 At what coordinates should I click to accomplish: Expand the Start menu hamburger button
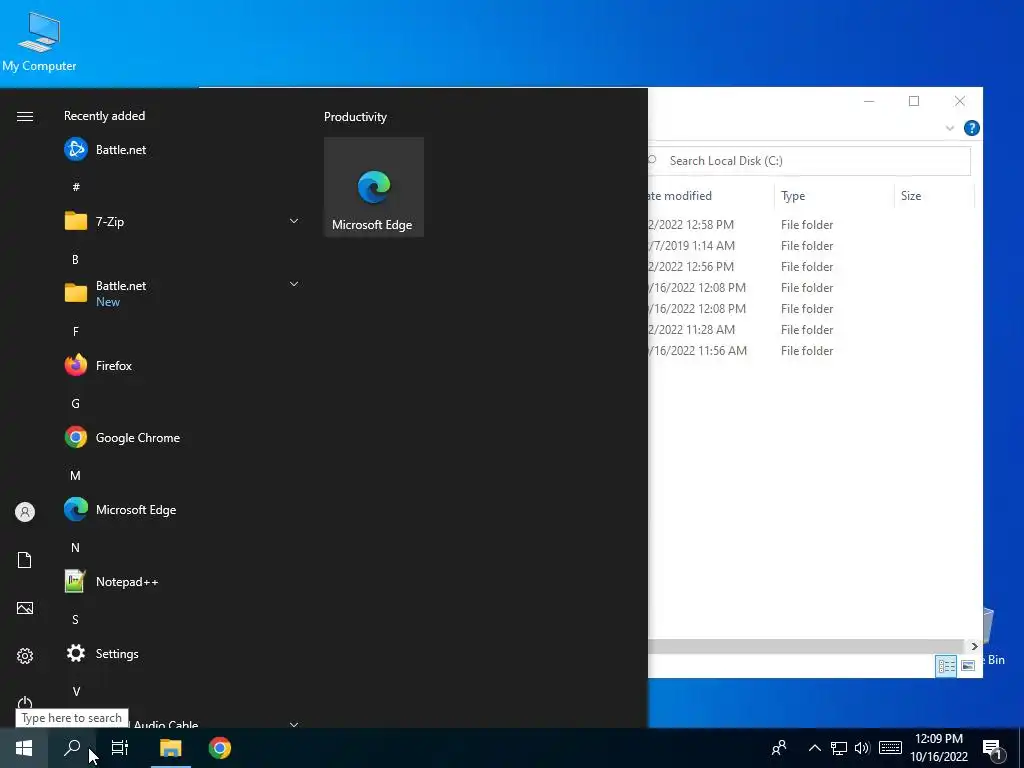click(x=25, y=116)
